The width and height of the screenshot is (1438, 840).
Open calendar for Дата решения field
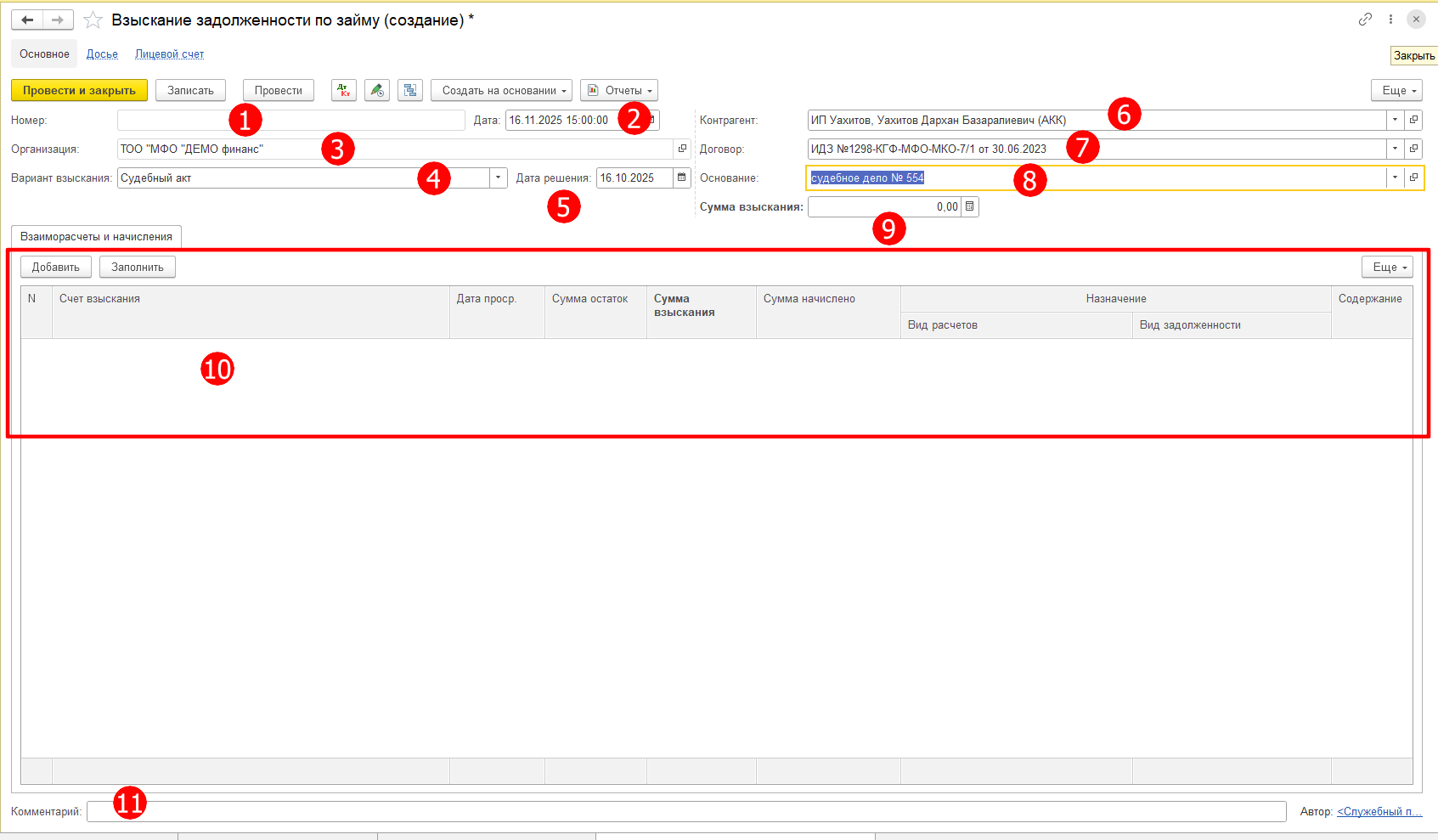coord(682,178)
